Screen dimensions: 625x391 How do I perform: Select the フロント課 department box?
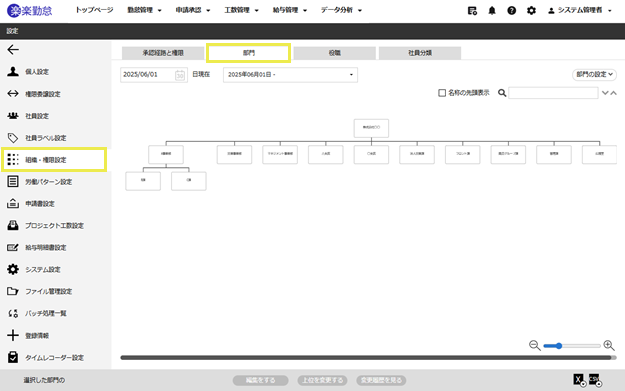[462, 154]
